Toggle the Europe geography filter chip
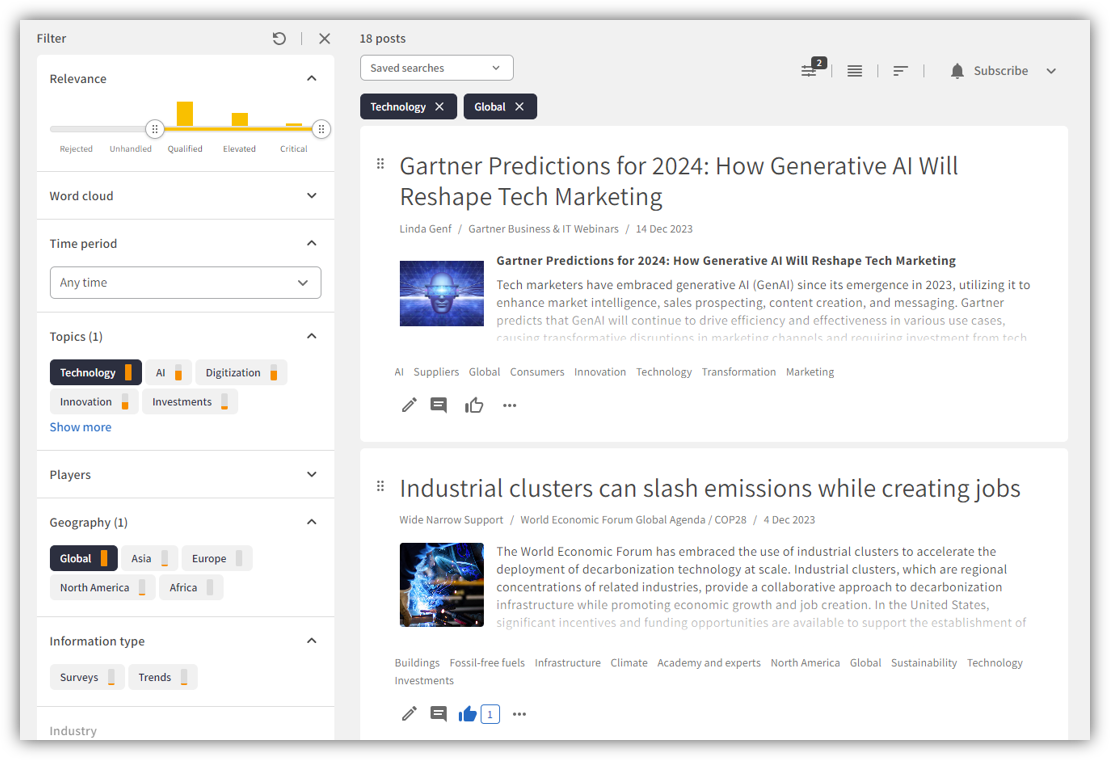 [x=216, y=559]
